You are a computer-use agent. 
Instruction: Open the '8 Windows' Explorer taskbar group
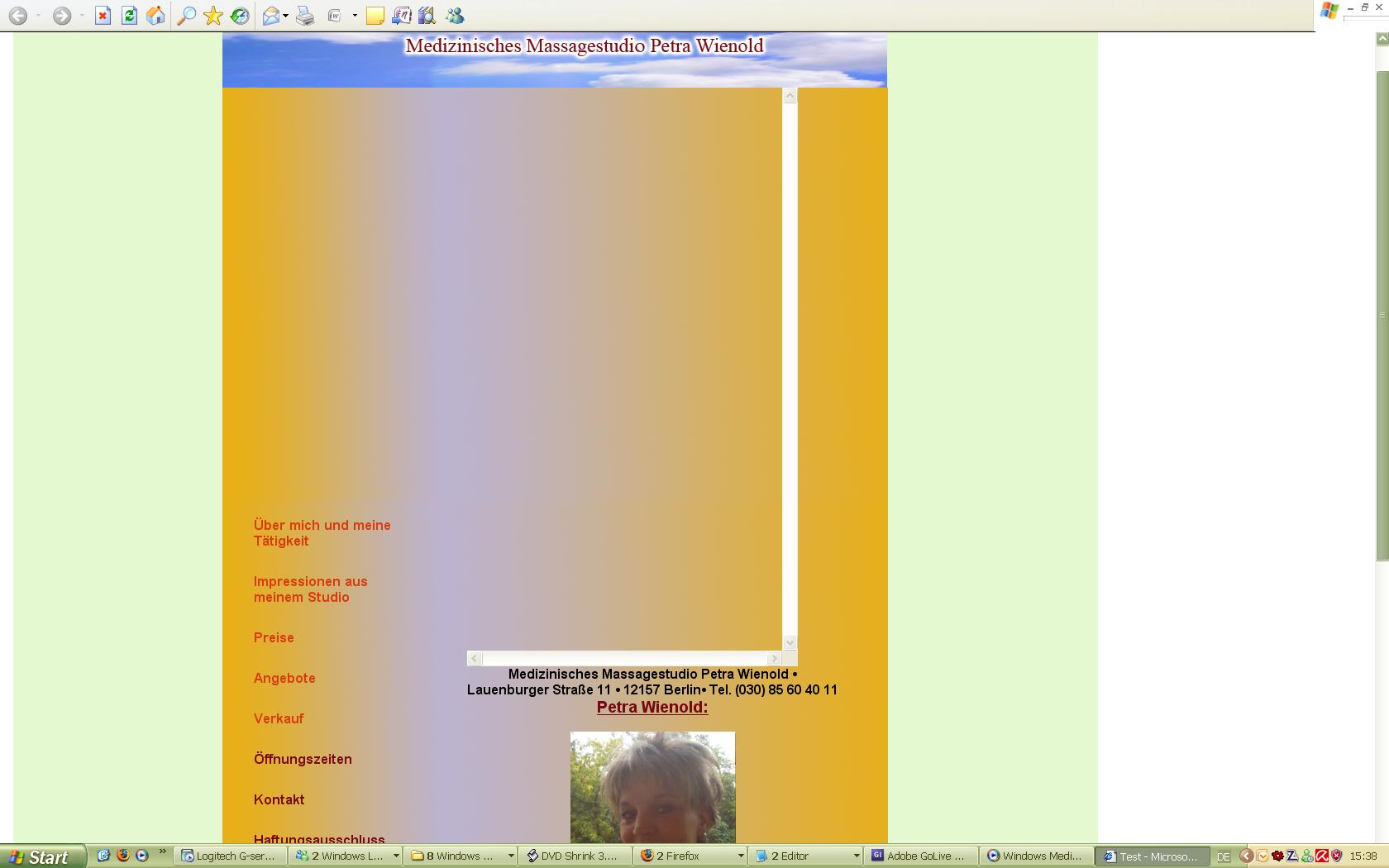[461, 856]
